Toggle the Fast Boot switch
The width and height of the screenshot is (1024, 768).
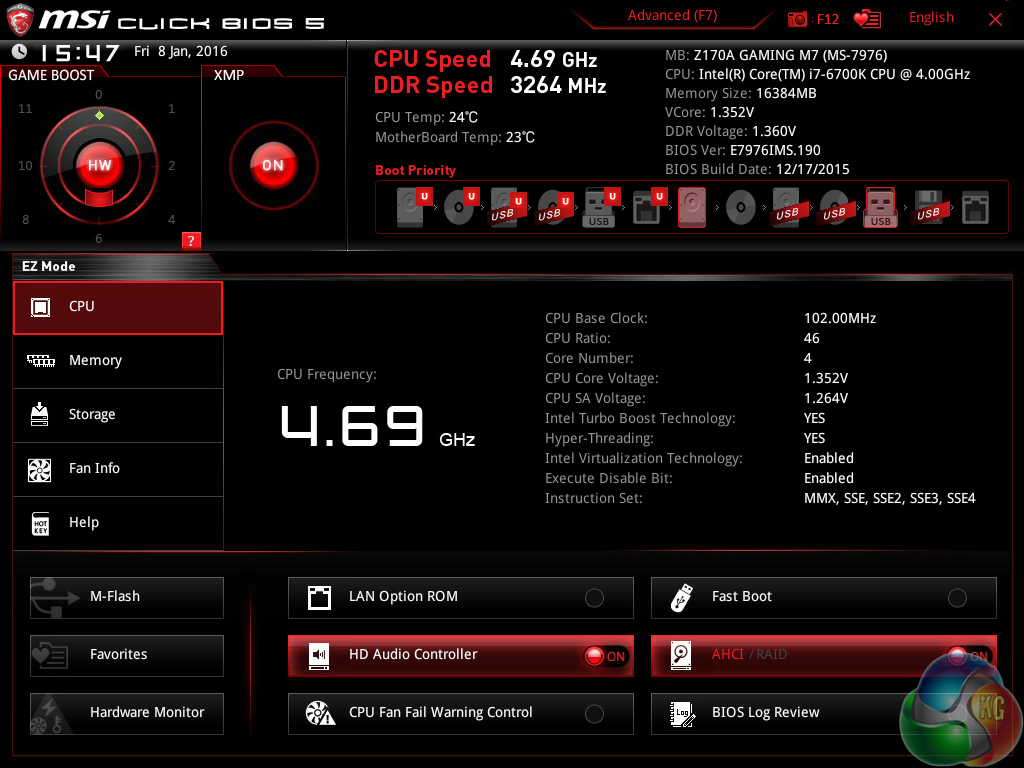point(957,598)
